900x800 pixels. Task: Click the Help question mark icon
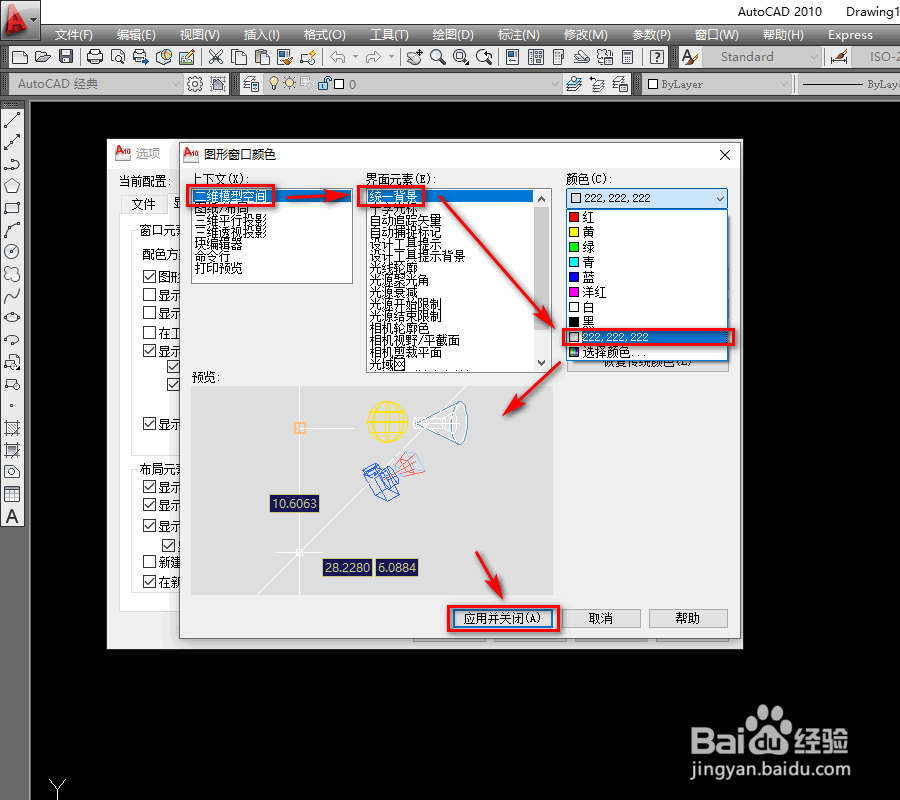click(x=657, y=57)
